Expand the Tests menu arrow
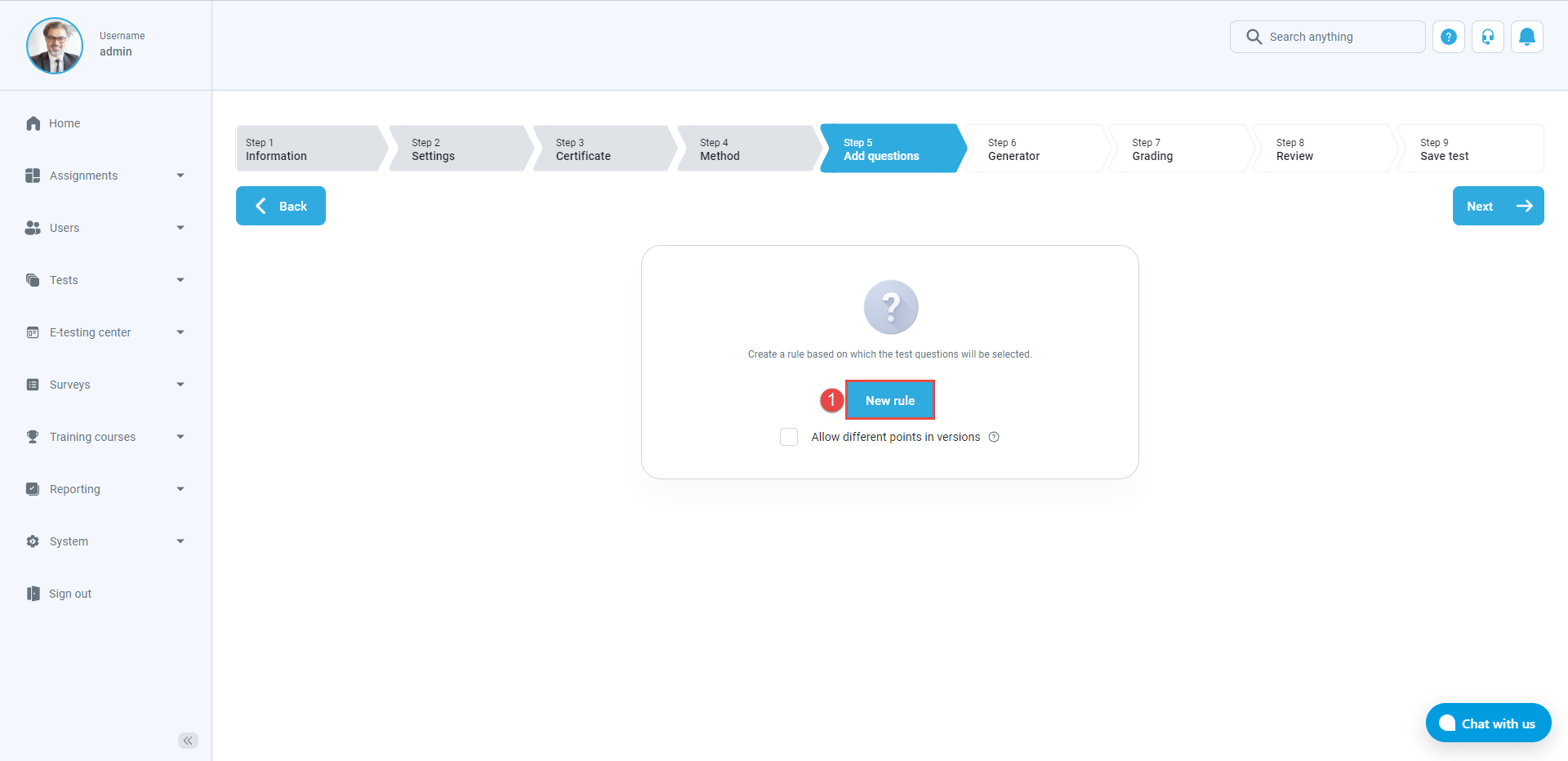Viewport: 1568px width, 761px height. [180, 280]
